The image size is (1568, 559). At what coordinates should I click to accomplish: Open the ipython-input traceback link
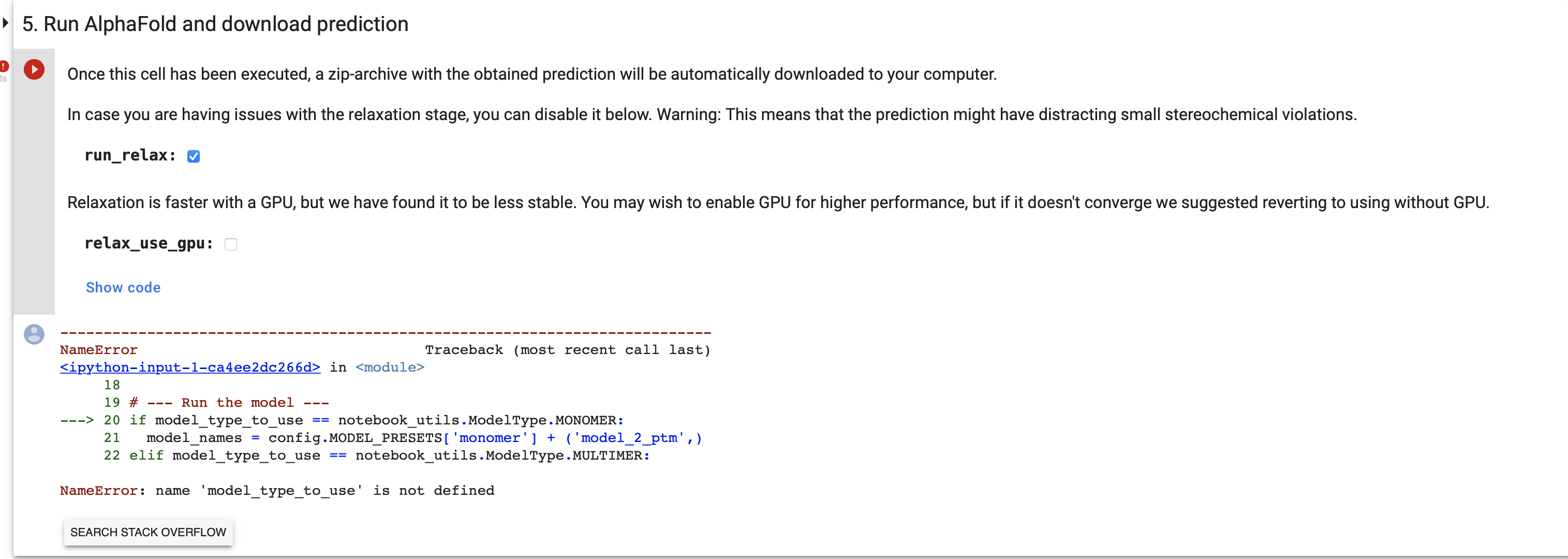189,367
